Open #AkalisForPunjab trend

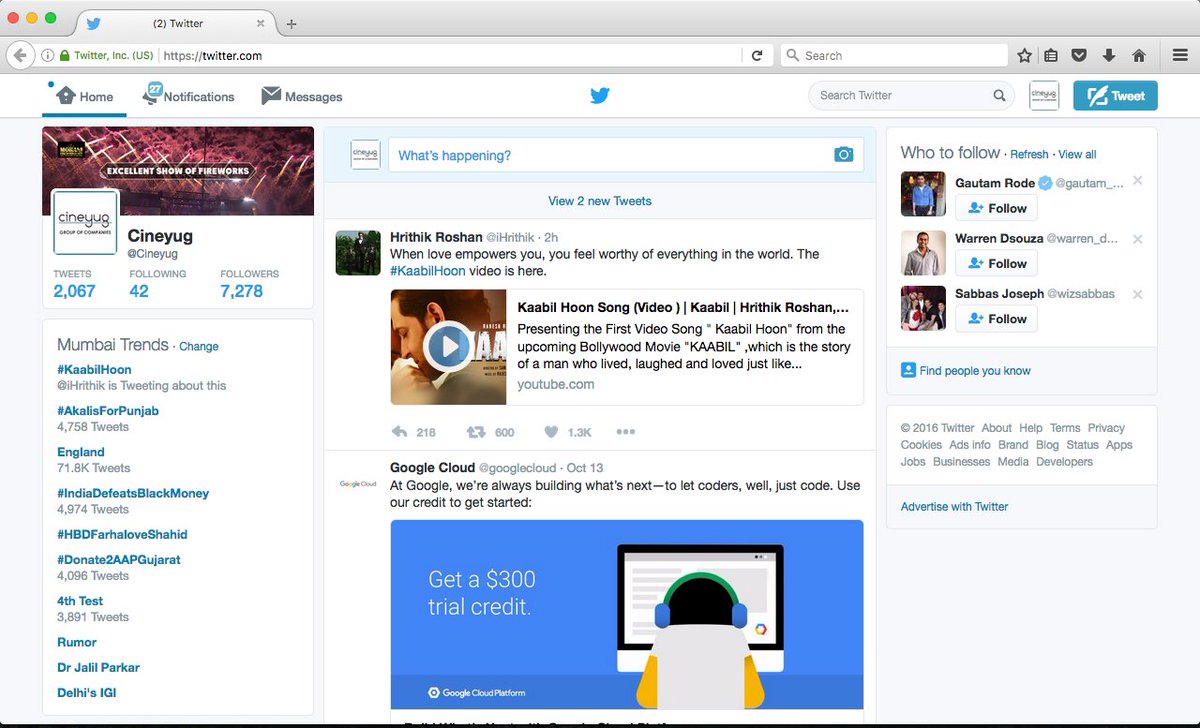click(108, 411)
